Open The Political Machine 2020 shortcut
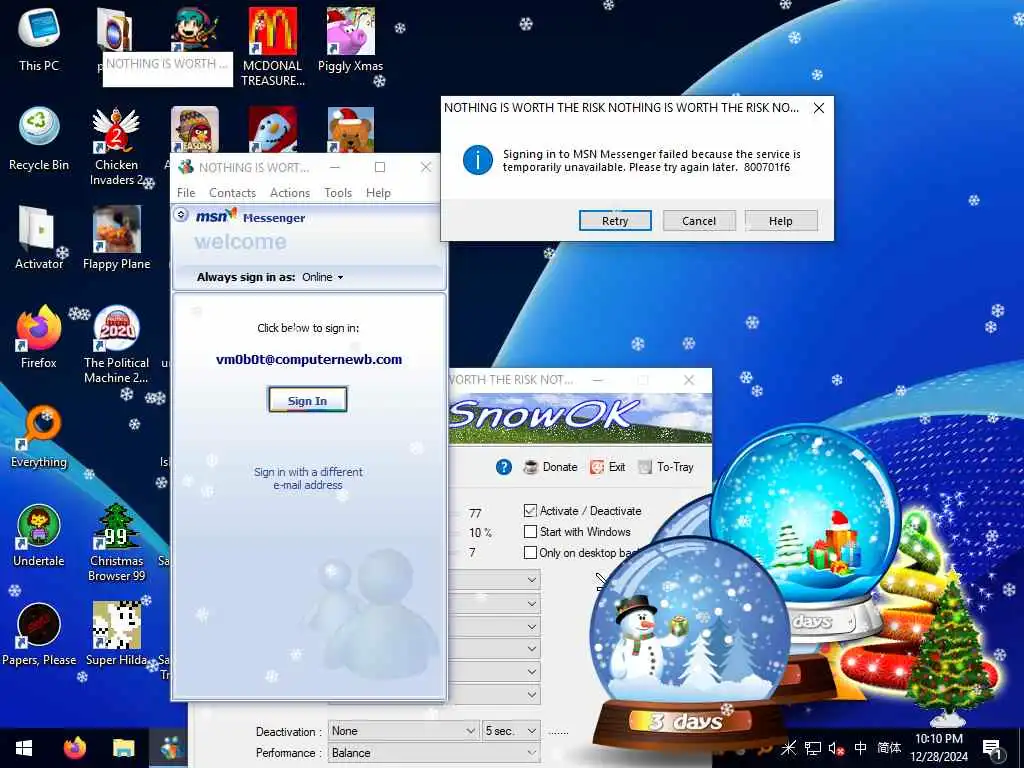 click(x=116, y=345)
